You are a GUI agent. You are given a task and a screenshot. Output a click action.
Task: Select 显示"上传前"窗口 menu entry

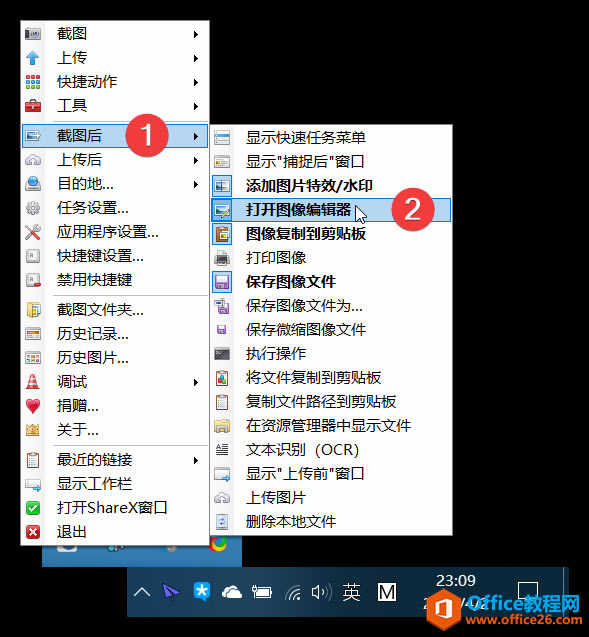click(x=331, y=474)
